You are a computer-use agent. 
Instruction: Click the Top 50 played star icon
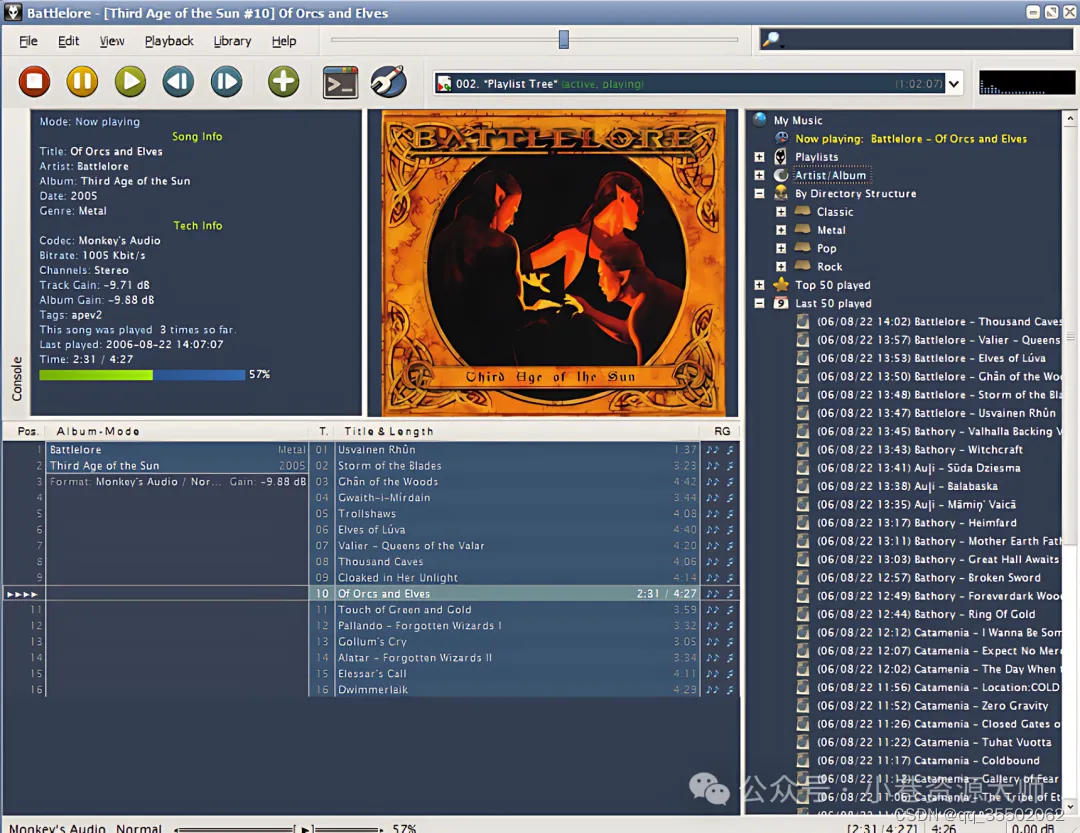tap(780, 285)
